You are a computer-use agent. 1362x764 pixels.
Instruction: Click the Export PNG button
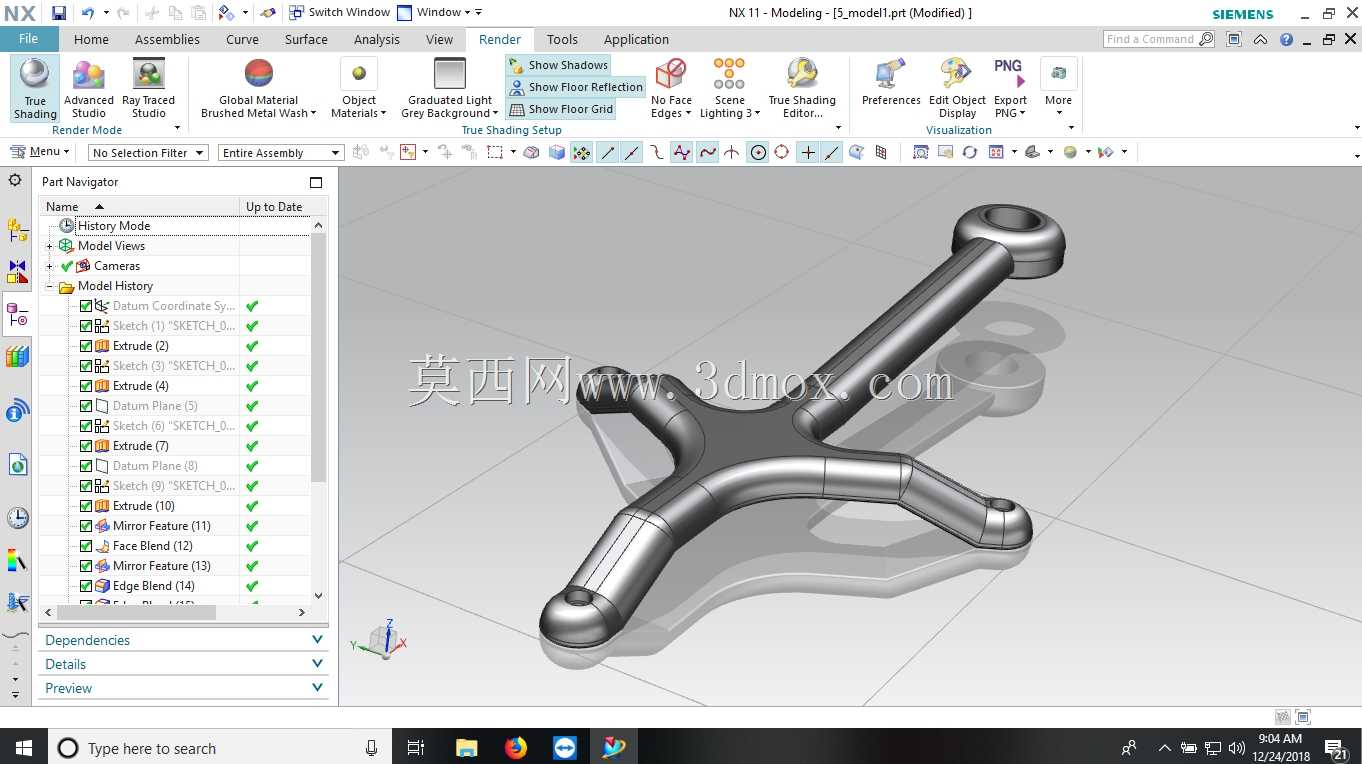point(1010,88)
